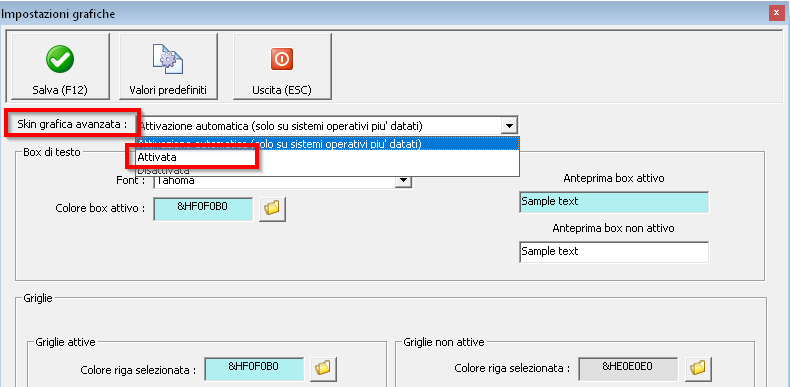Click the Griglie attive group title
The image size is (790, 387).
[65, 342]
